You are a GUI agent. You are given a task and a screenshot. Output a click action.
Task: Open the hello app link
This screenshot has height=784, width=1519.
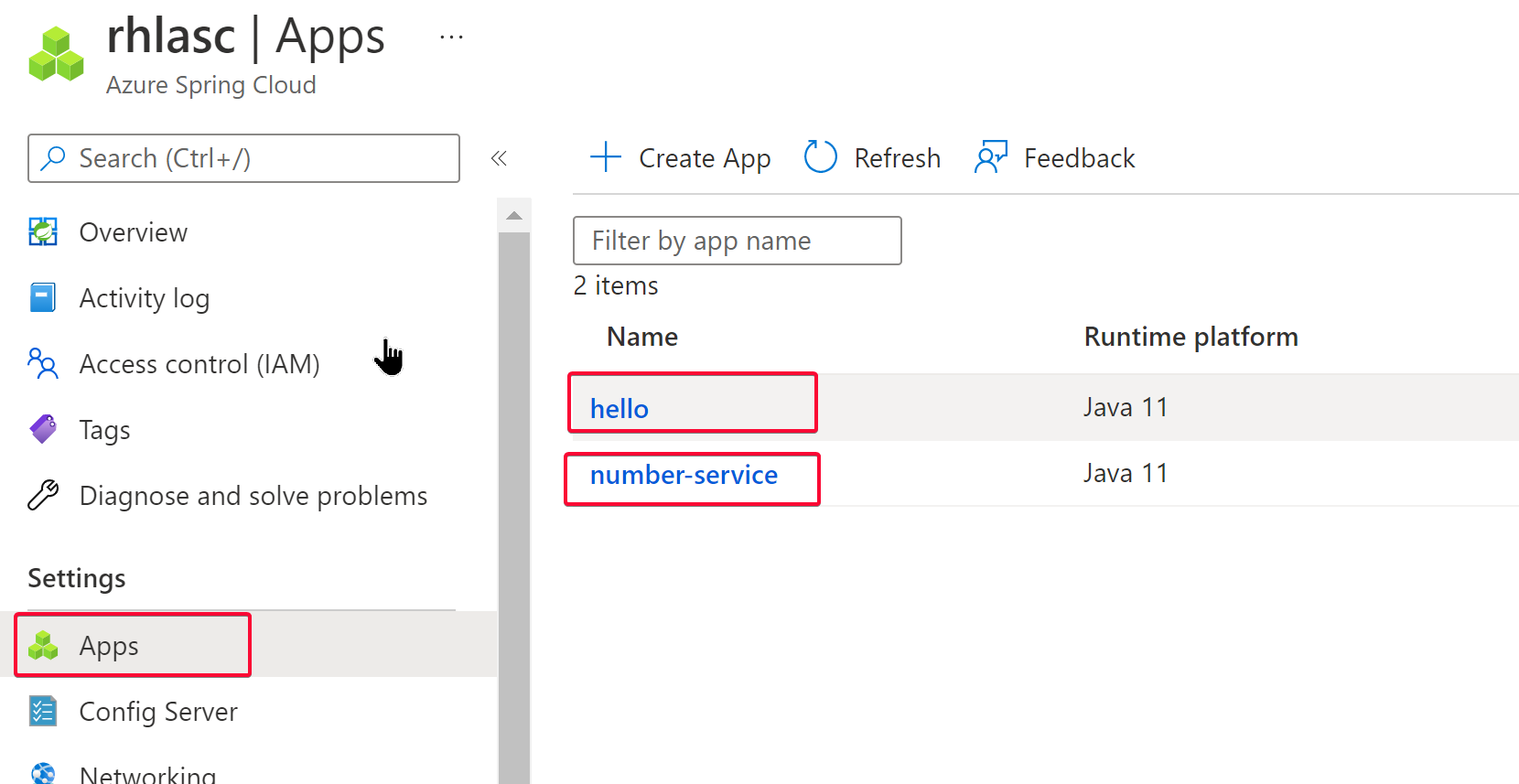(619, 408)
